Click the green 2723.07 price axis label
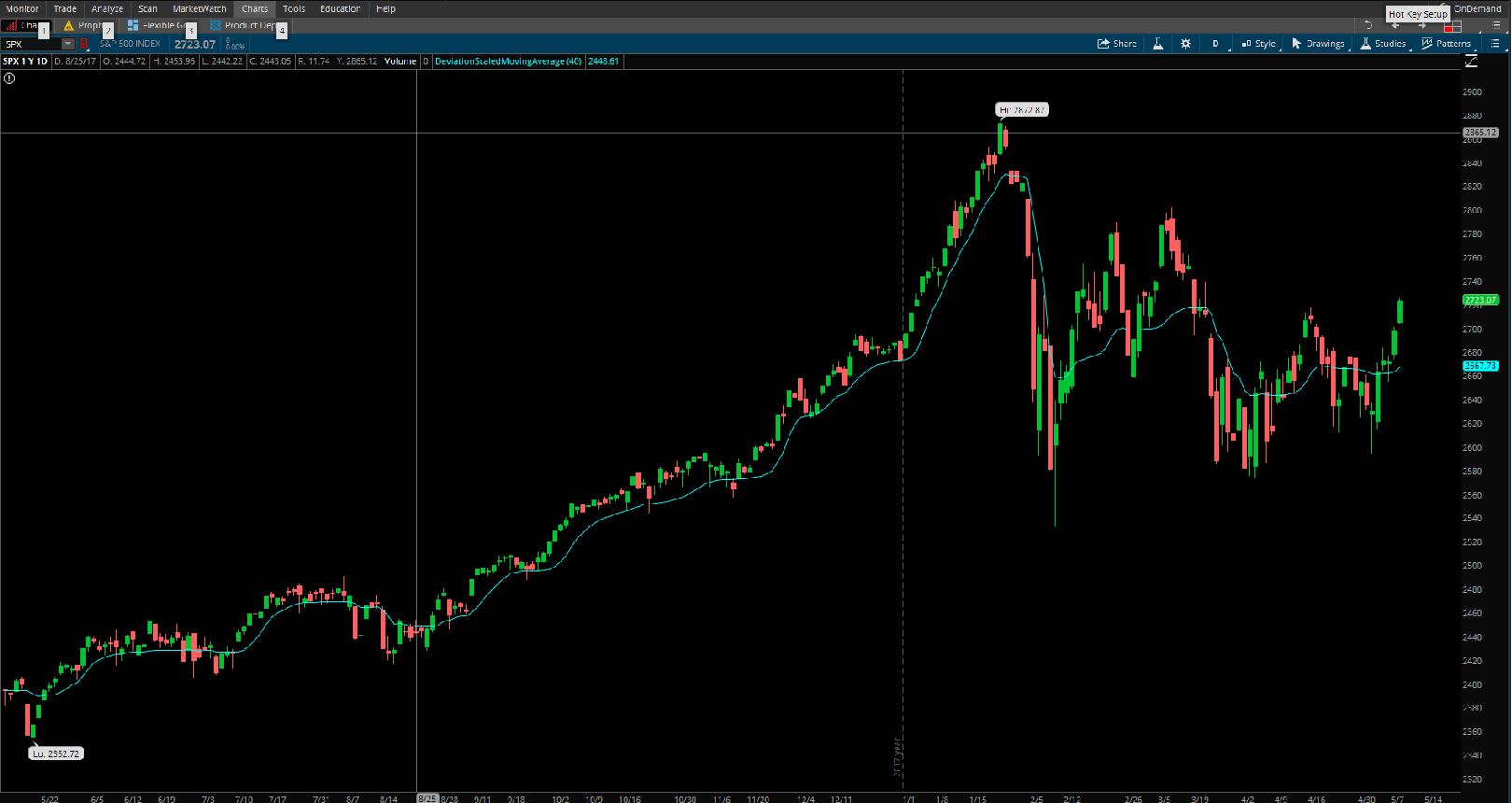 1480,301
